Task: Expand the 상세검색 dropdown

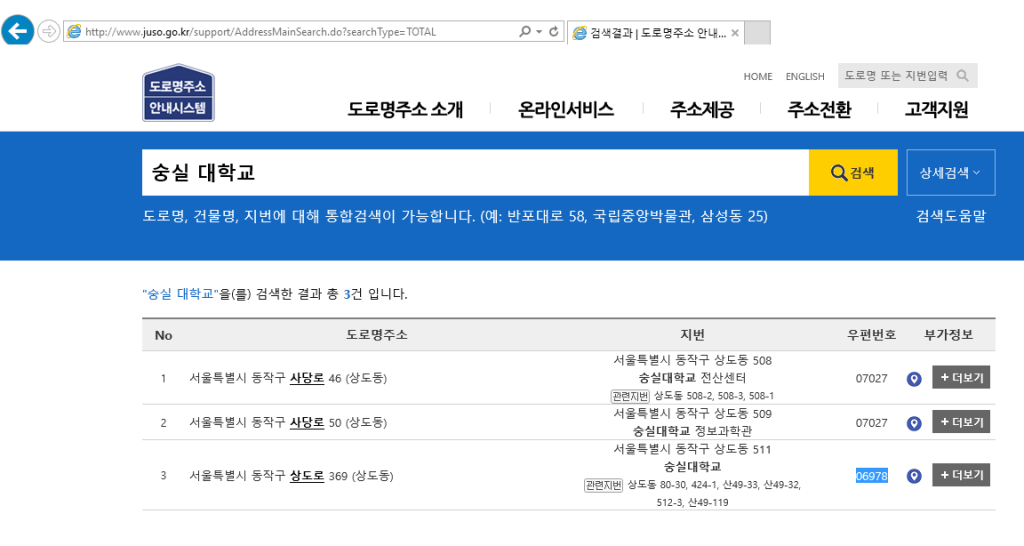Action: (x=951, y=172)
